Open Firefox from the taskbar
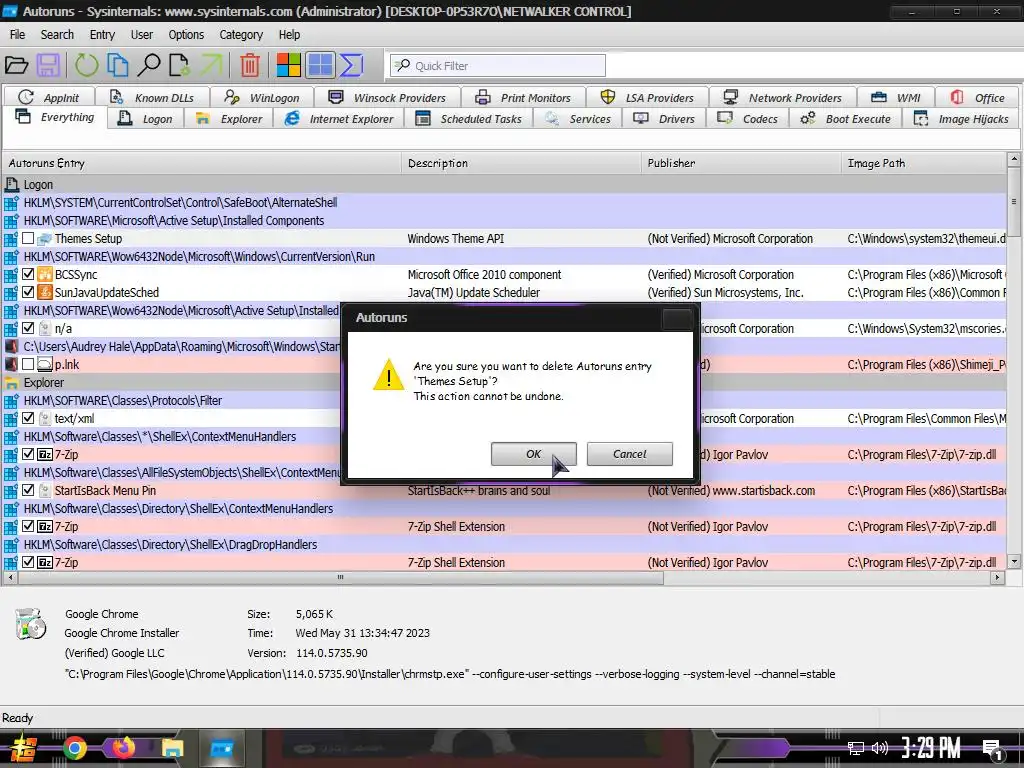 pyautogui.click(x=123, y=748)
